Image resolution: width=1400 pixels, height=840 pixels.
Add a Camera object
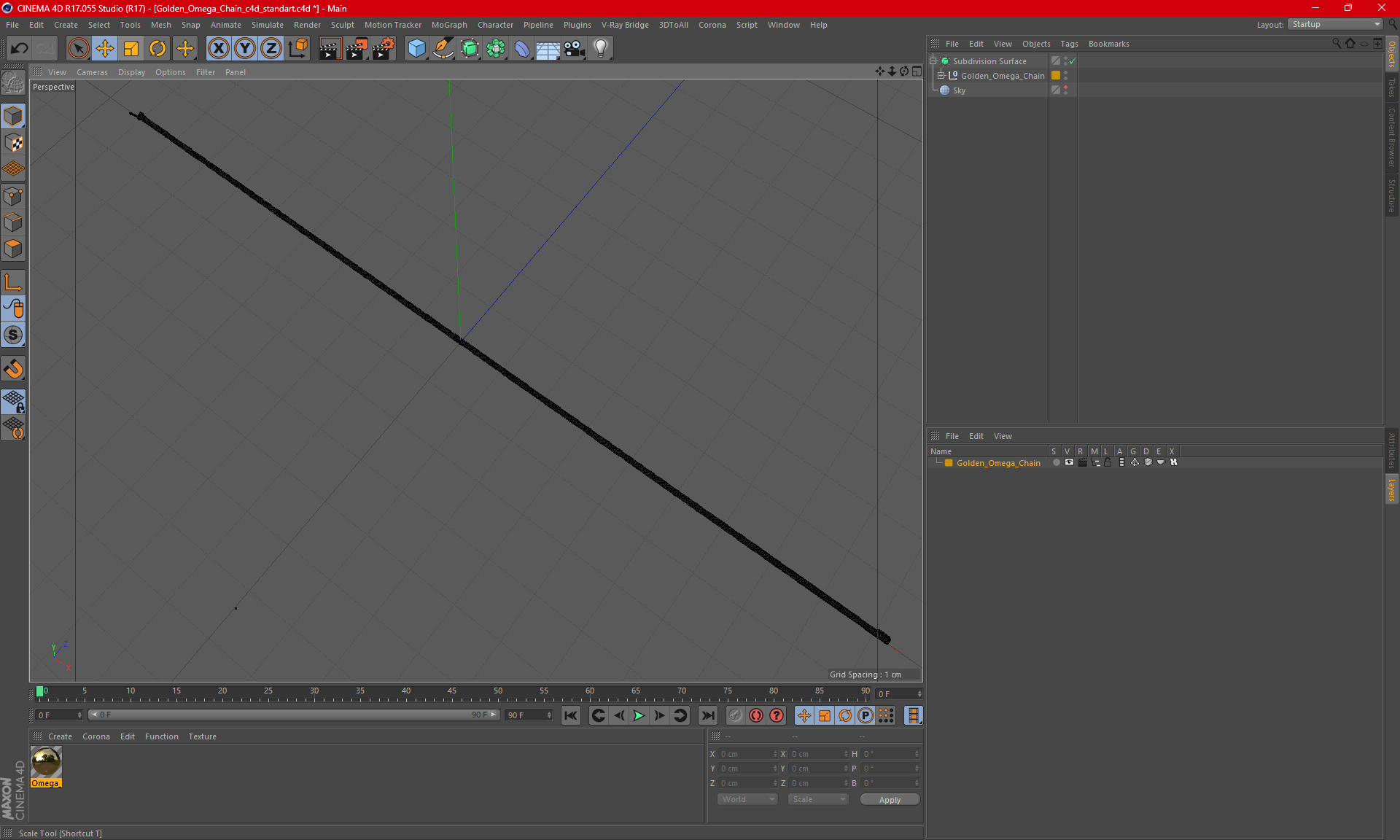575,49
